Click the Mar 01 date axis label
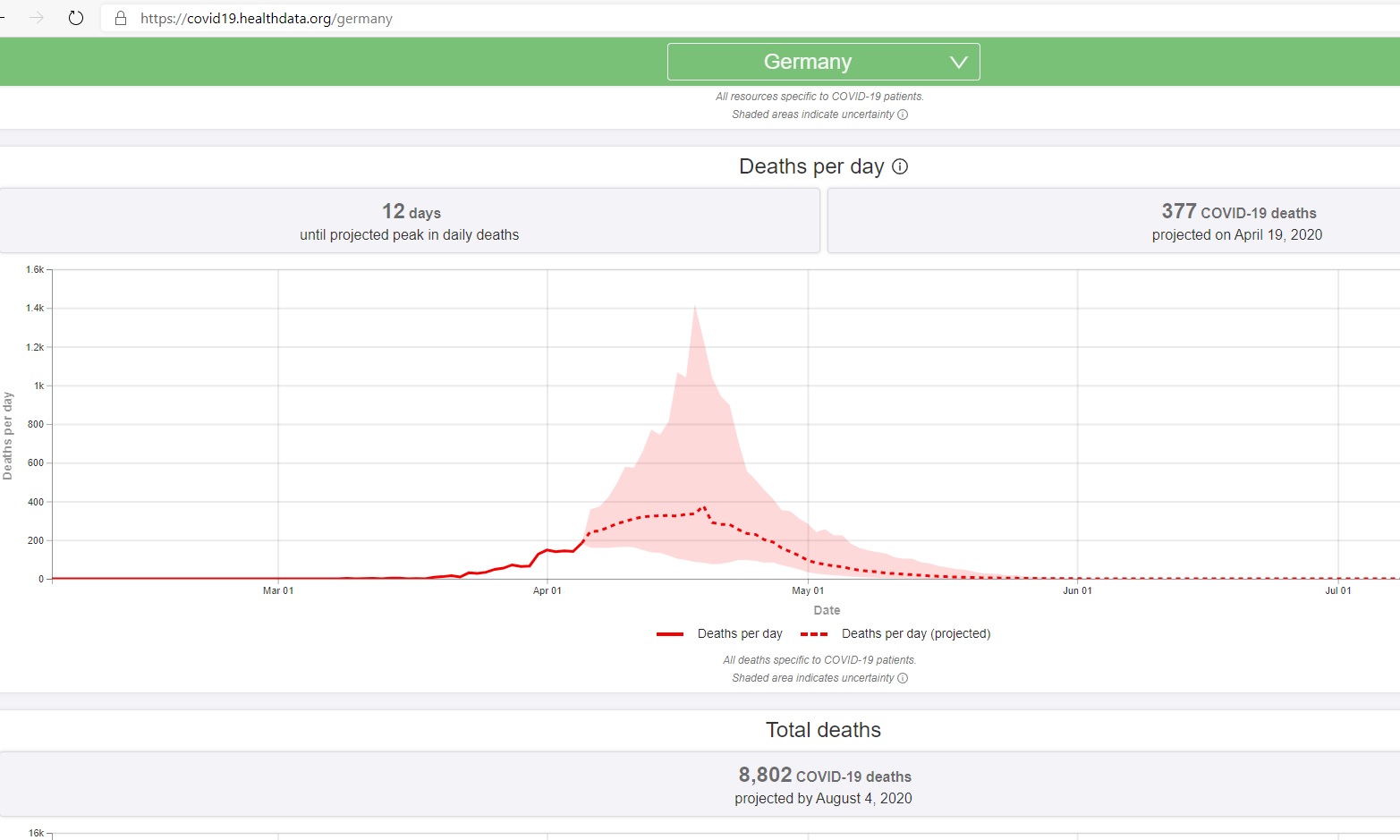The height and width of the screenshot is (840, 1400). (x=278, y=590)
